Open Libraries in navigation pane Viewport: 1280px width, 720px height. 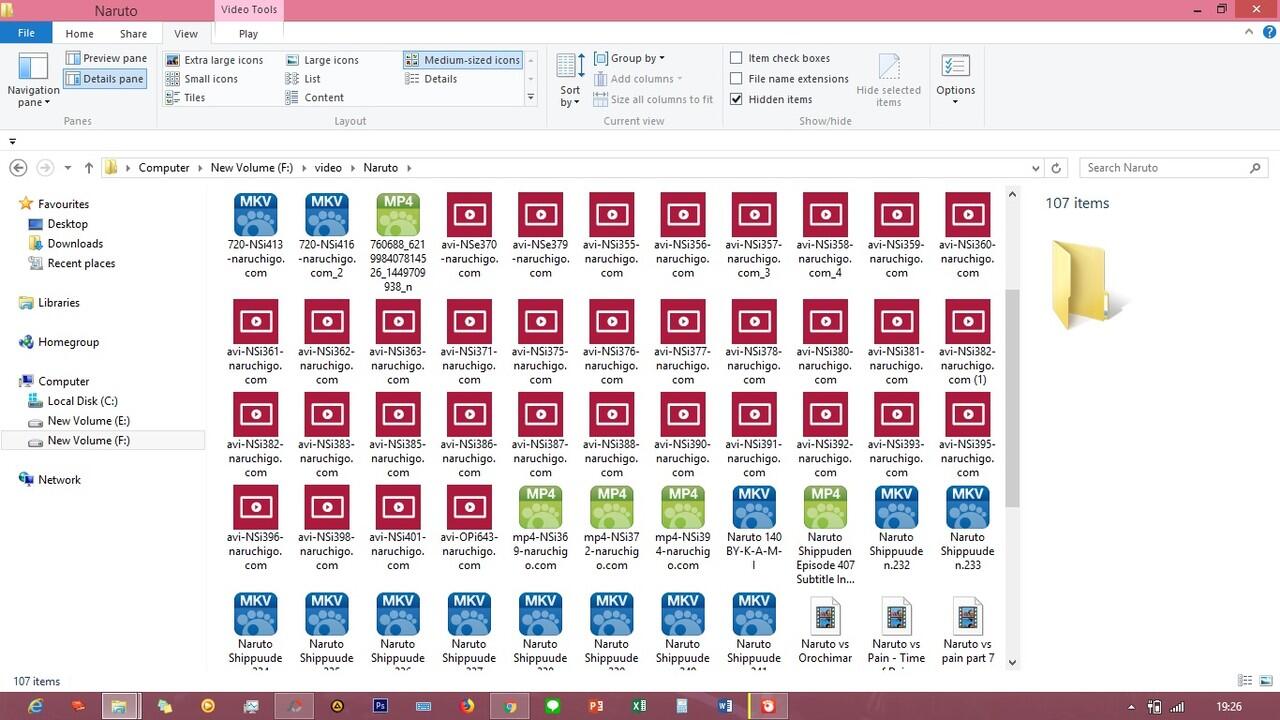click(x=58, y=303)
